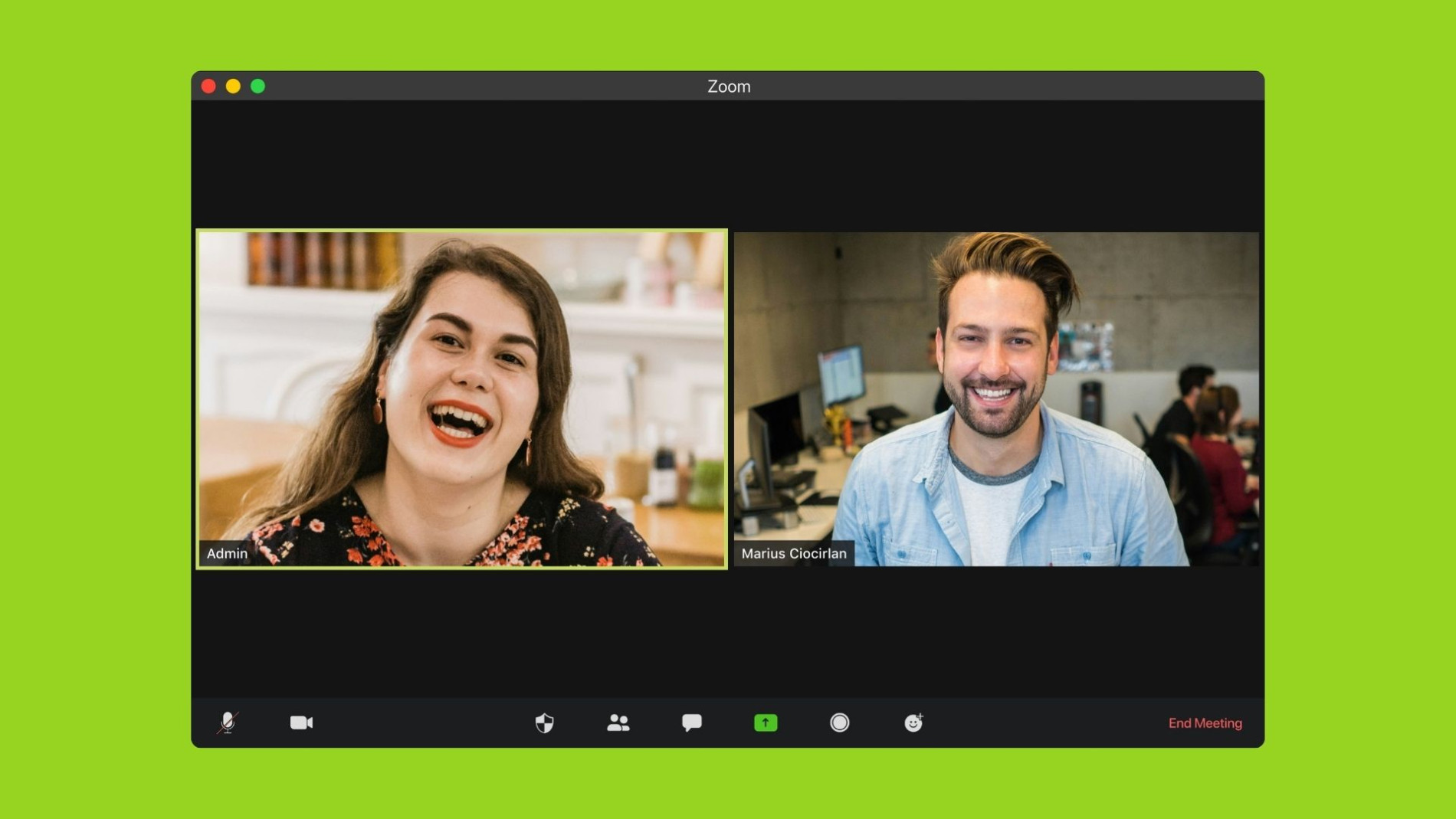
Task: Maximize Zoom window with green button
Action: (x=258, y=86)
